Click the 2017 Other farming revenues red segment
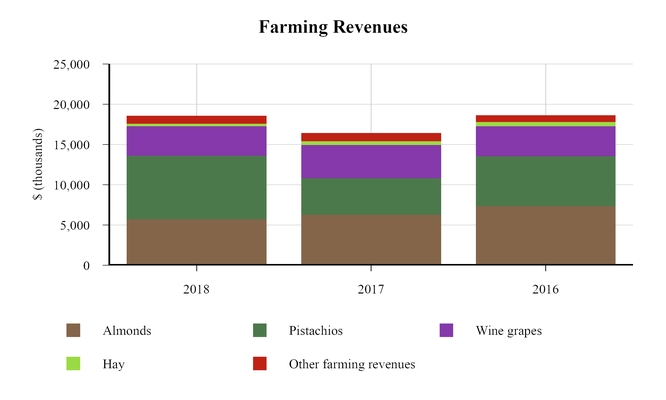666x400 pixels. (x=371, y=137)
